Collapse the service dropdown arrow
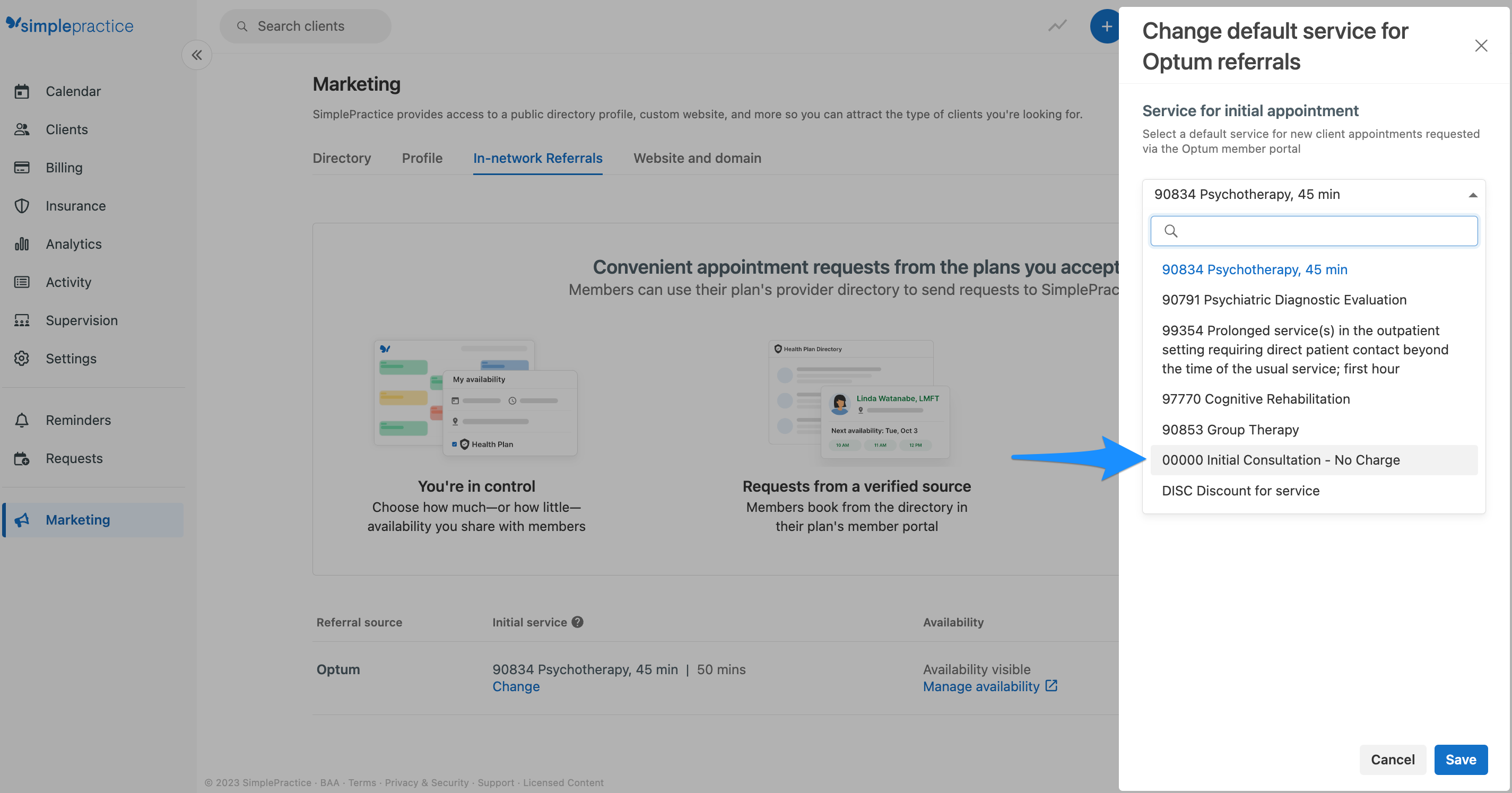 click(1473, 195)
